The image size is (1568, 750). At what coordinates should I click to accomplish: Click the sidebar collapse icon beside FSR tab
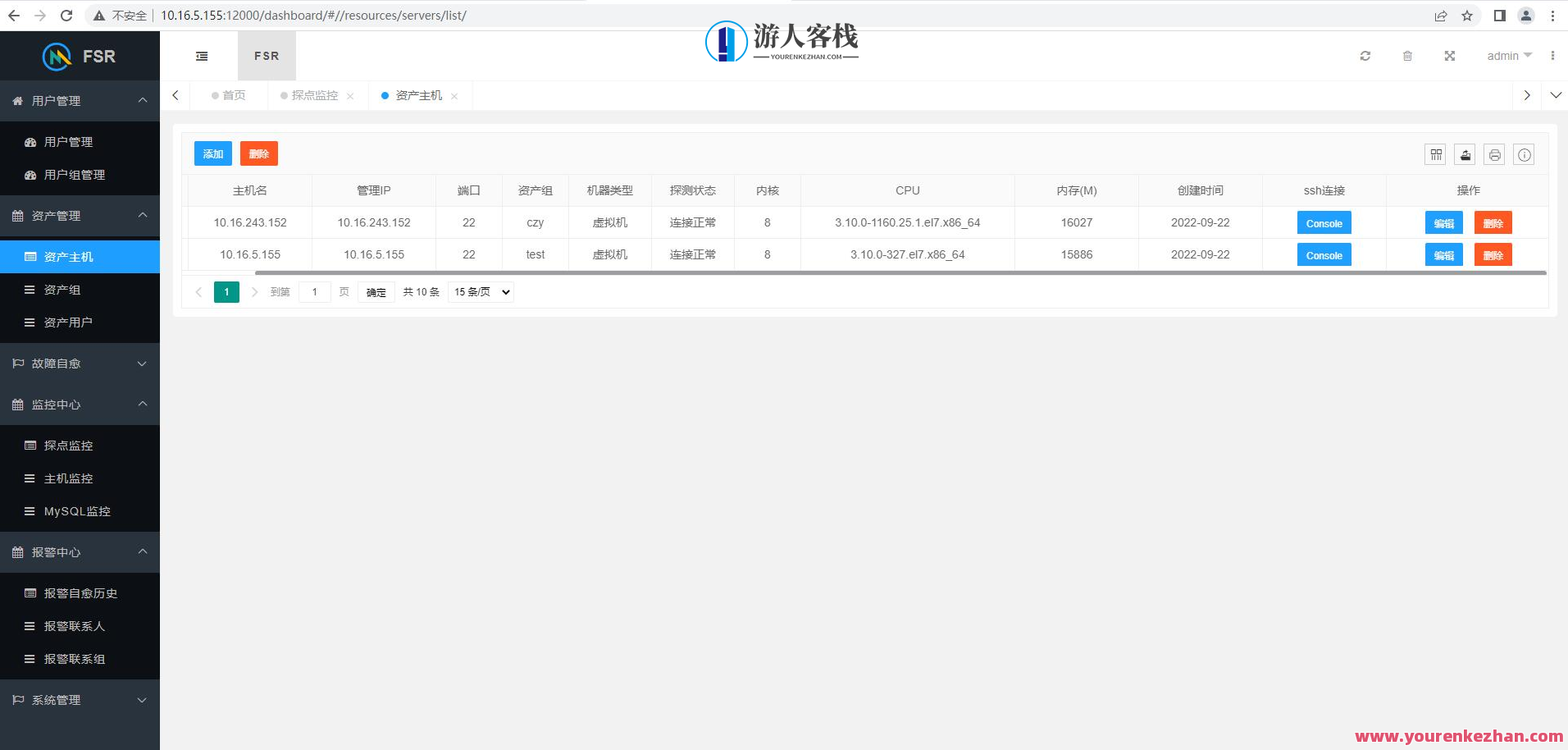202,56
